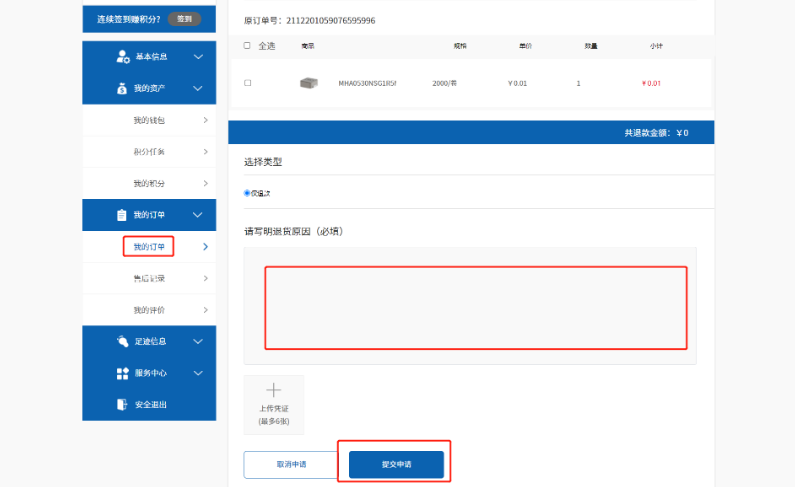Viewport: 795px width, 487px height.
Task: Click the 签到 check-in pill button
Action: (x=185, y=19)
